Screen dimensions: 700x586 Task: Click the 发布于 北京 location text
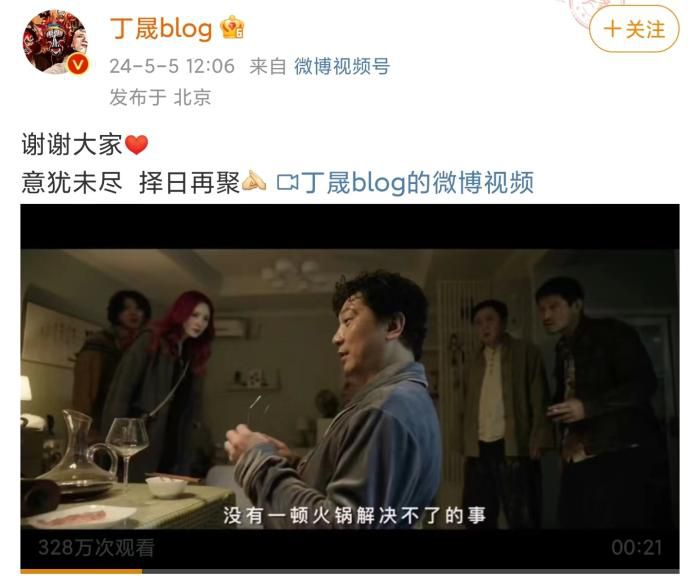tap(160, 97)
